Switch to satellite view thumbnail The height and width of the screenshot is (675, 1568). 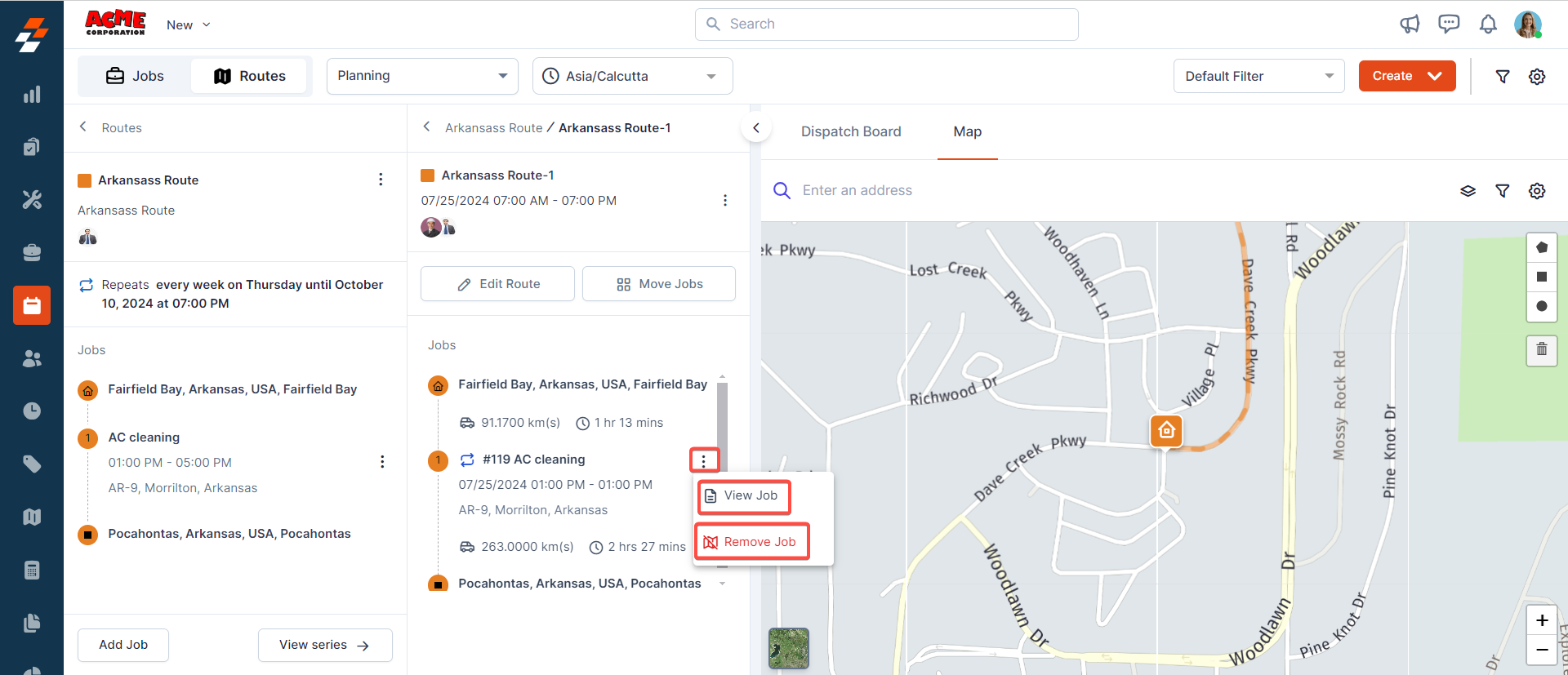point(789,648)
